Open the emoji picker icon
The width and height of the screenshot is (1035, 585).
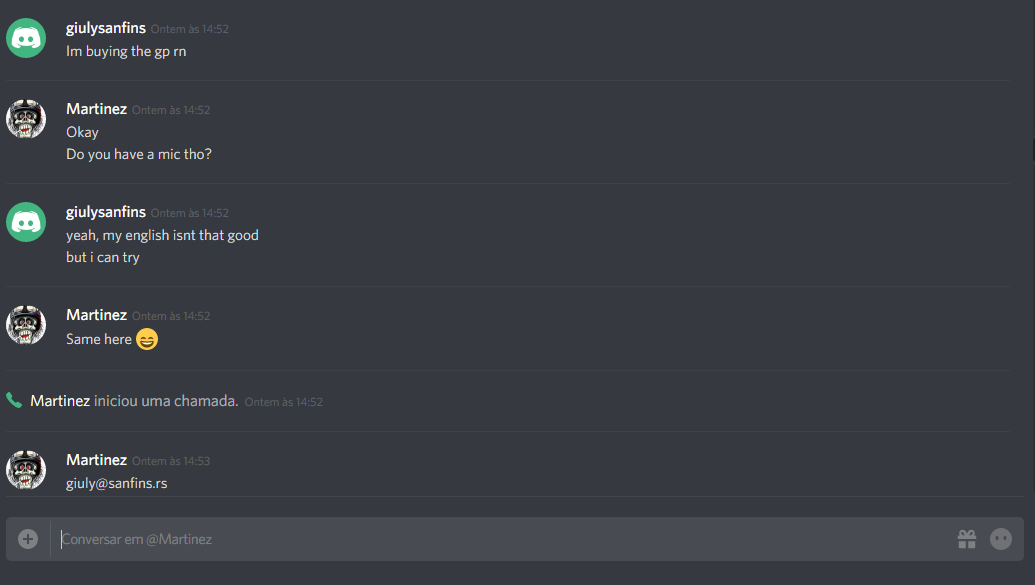pos(1001,539)
